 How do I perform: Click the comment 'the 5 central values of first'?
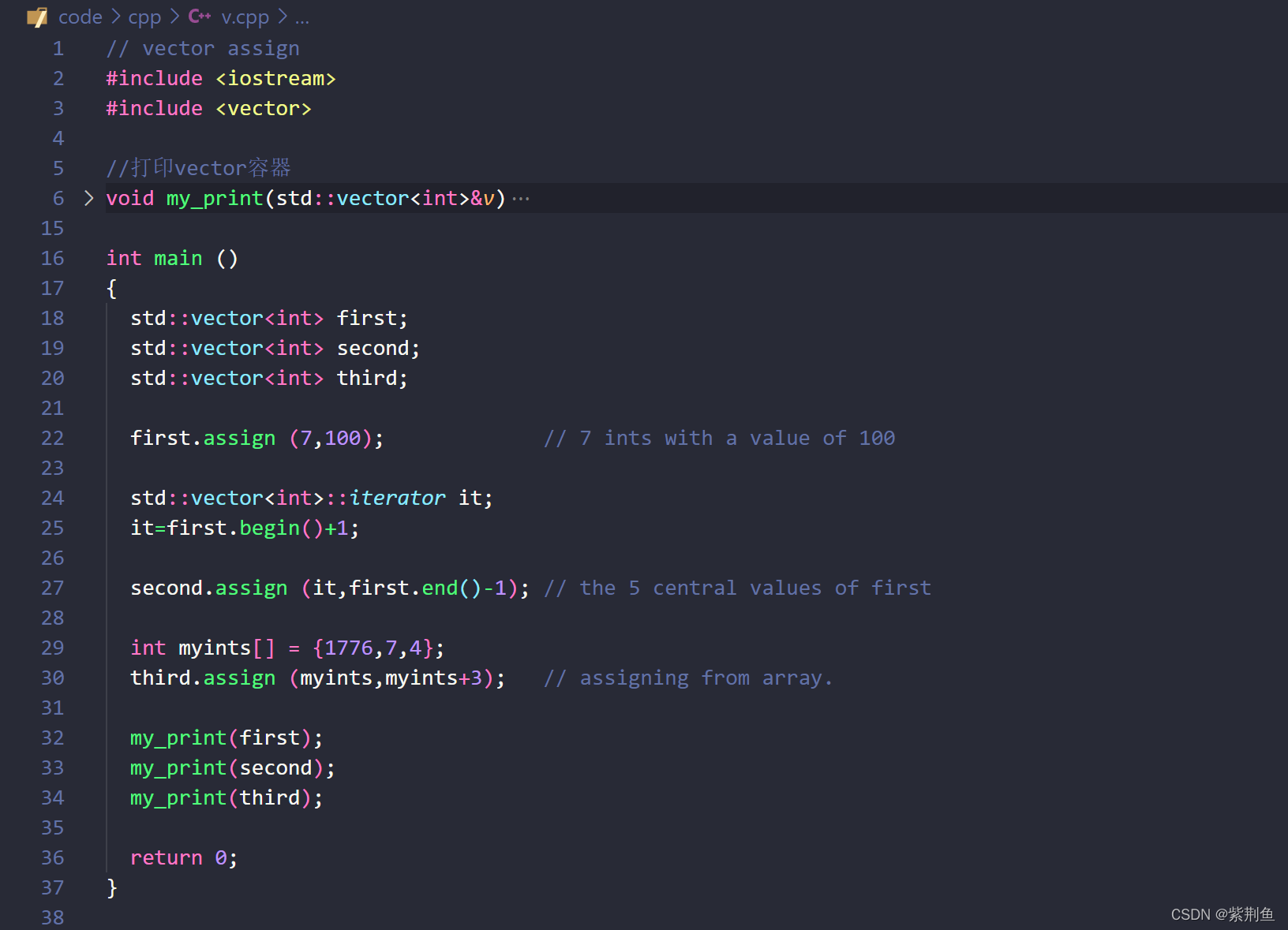coord(755,588)
